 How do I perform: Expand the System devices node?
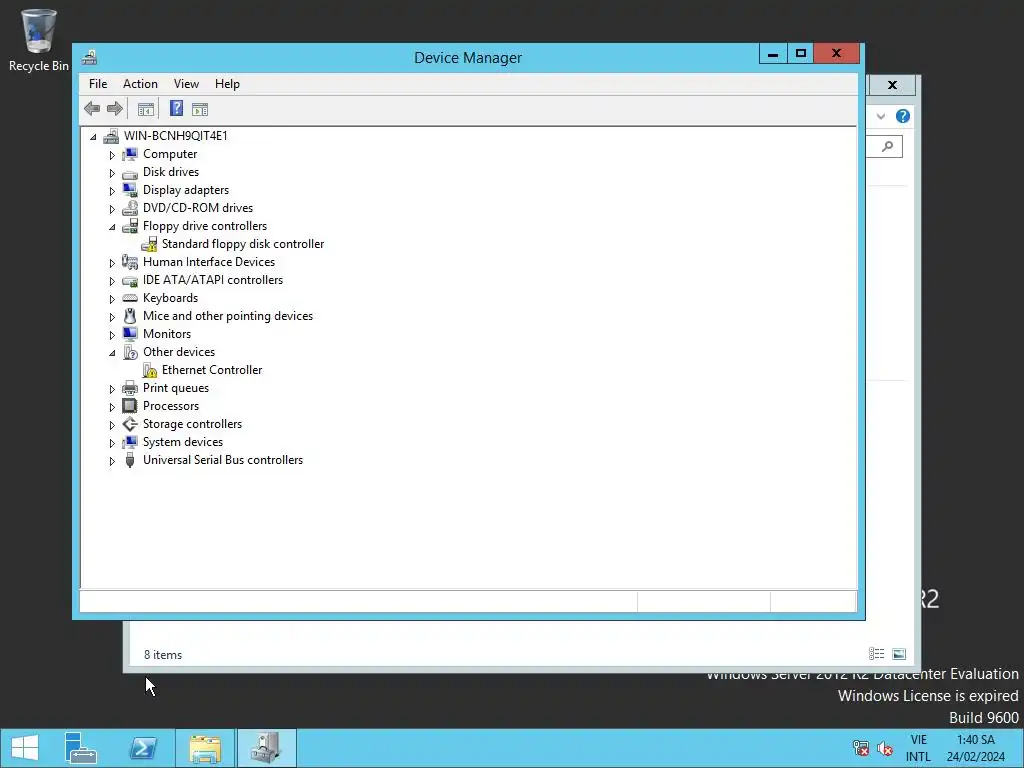pyautogui.click(x=112, y=443)
